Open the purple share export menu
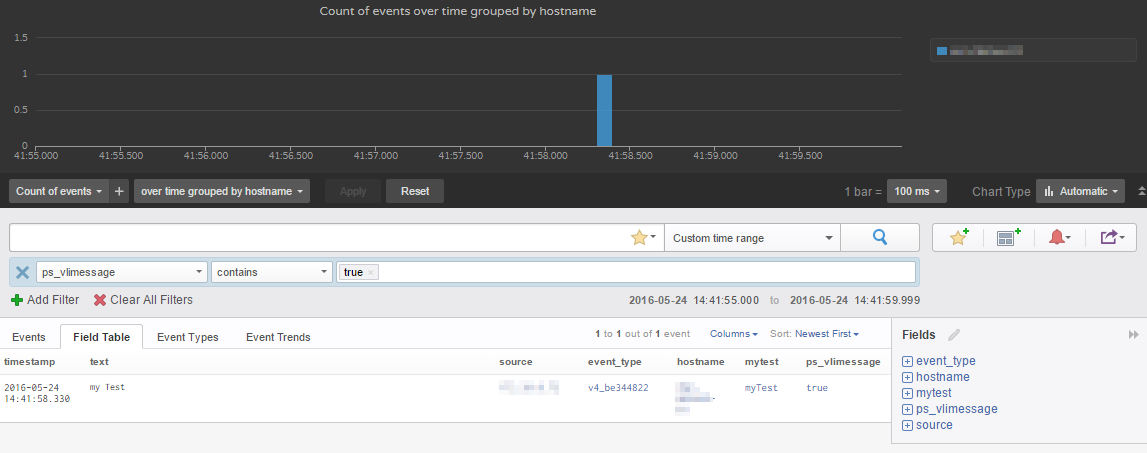This screenshot has width=1147, height=453. click(1111, 238)
